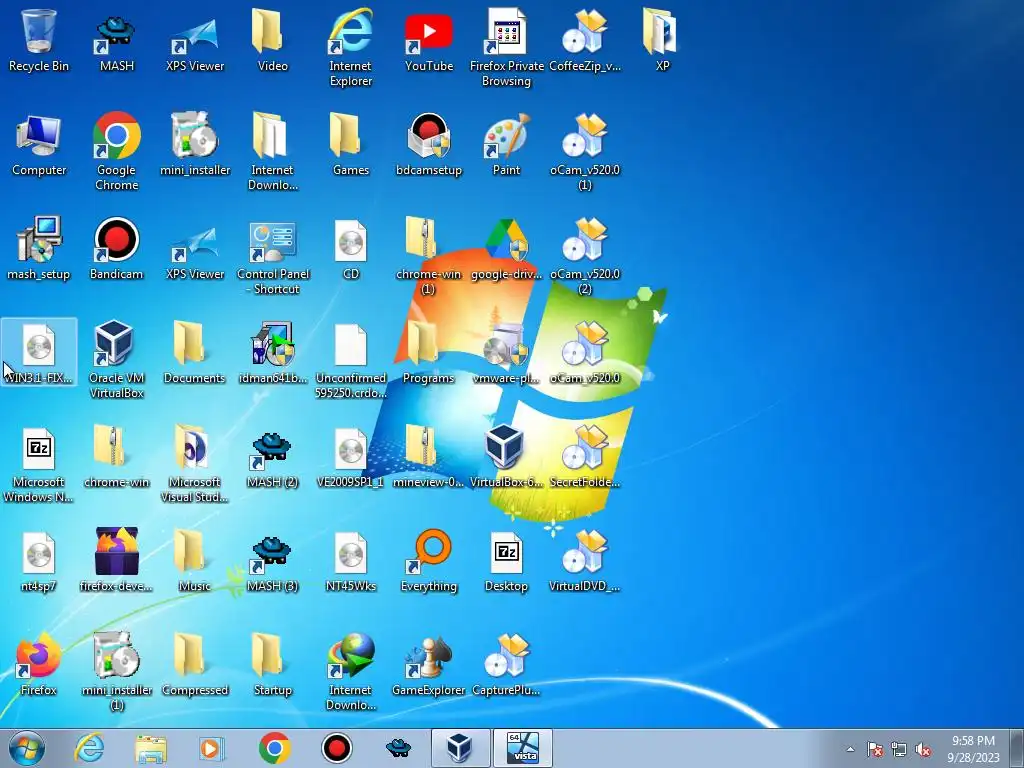
Task: Select the bdcamsetup installer
Action: tap(428, 144)
